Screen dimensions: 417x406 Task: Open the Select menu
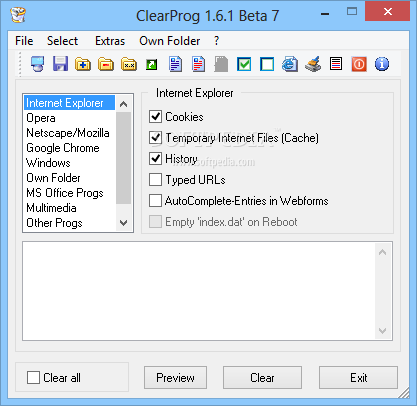[x=62, y=41]
